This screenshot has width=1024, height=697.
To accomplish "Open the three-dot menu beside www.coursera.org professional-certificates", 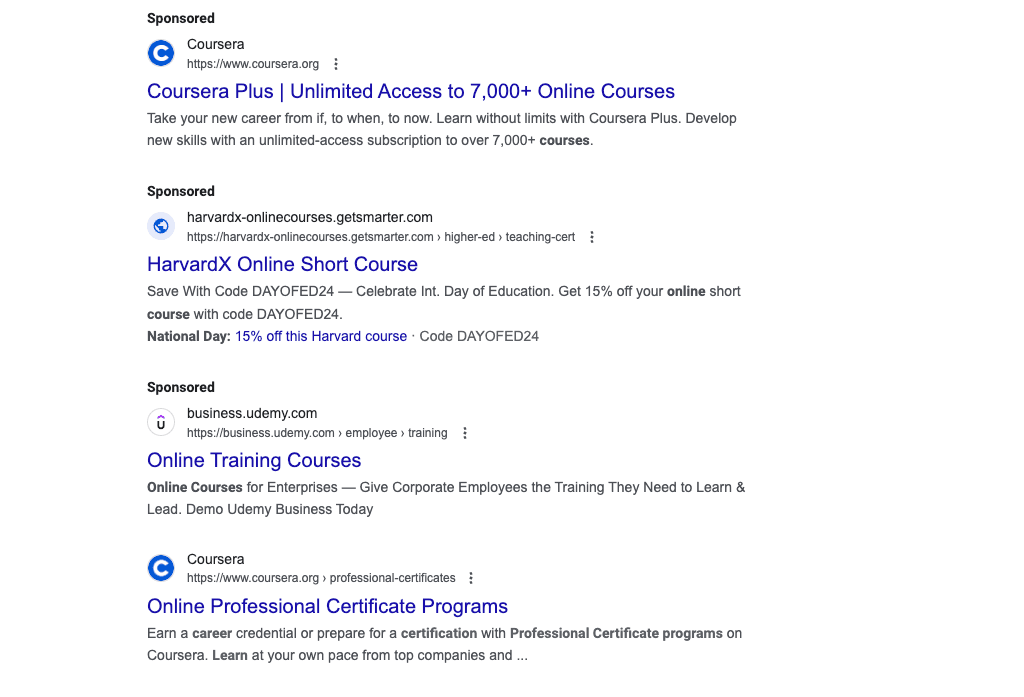I will tap(470, 578).
